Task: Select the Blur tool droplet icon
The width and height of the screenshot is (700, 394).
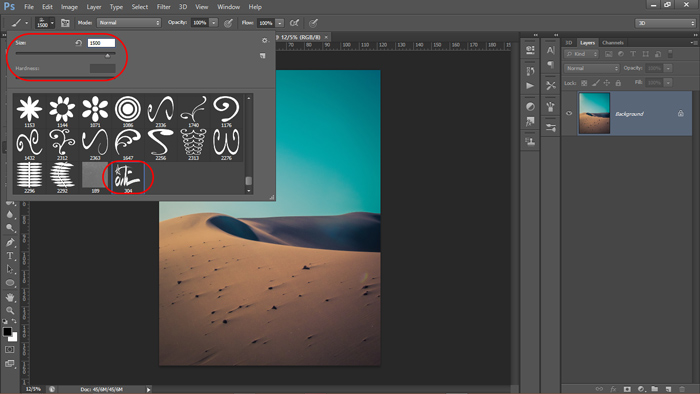Action: coord(10,214)
